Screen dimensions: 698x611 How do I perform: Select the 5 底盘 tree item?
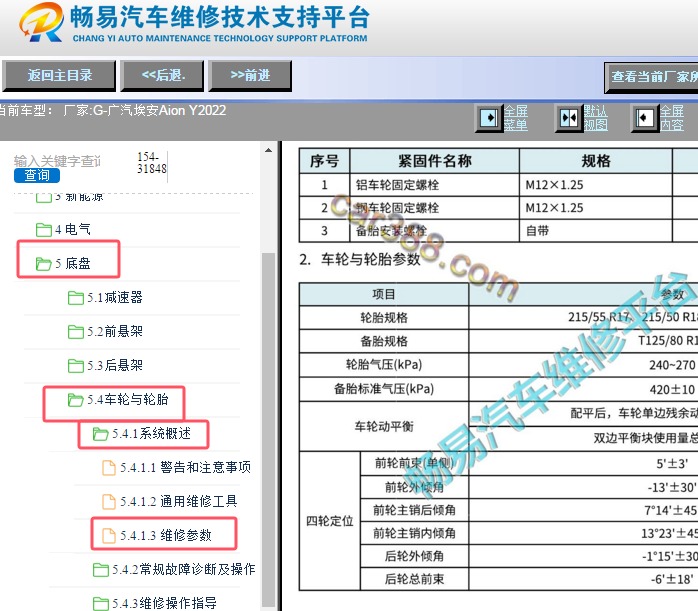pos(73,263)
